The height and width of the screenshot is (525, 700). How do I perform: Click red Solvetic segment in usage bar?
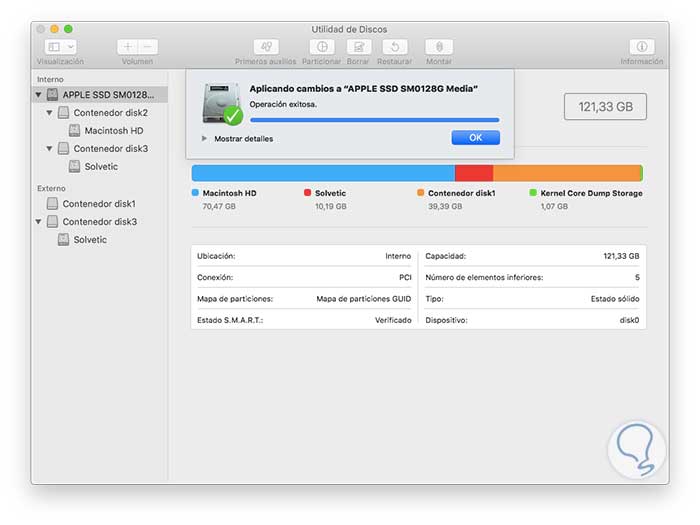(474, 173)
